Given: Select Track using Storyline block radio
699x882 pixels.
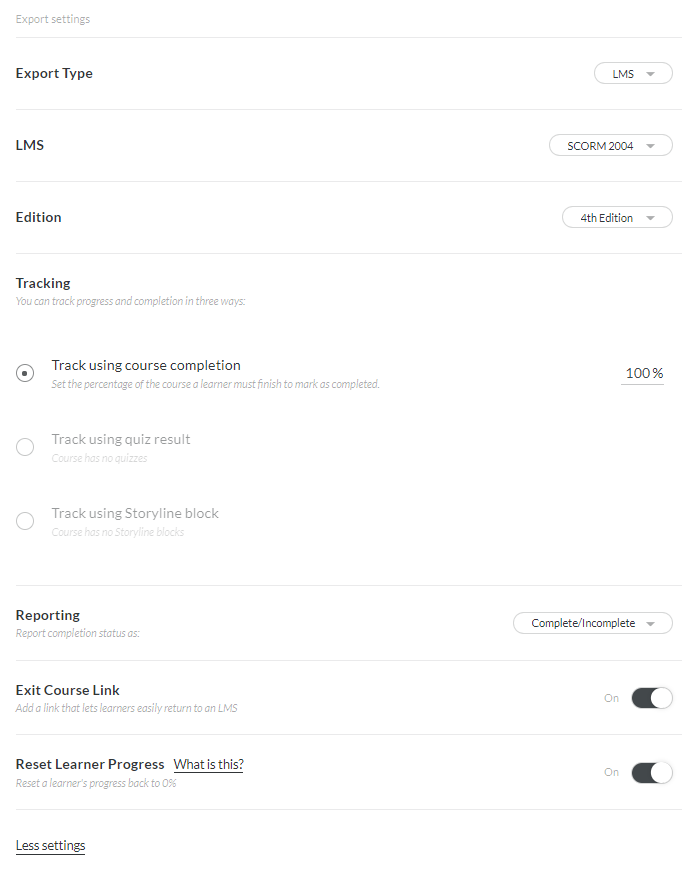Looking at the screenshot, I should [x=25, y=521].
